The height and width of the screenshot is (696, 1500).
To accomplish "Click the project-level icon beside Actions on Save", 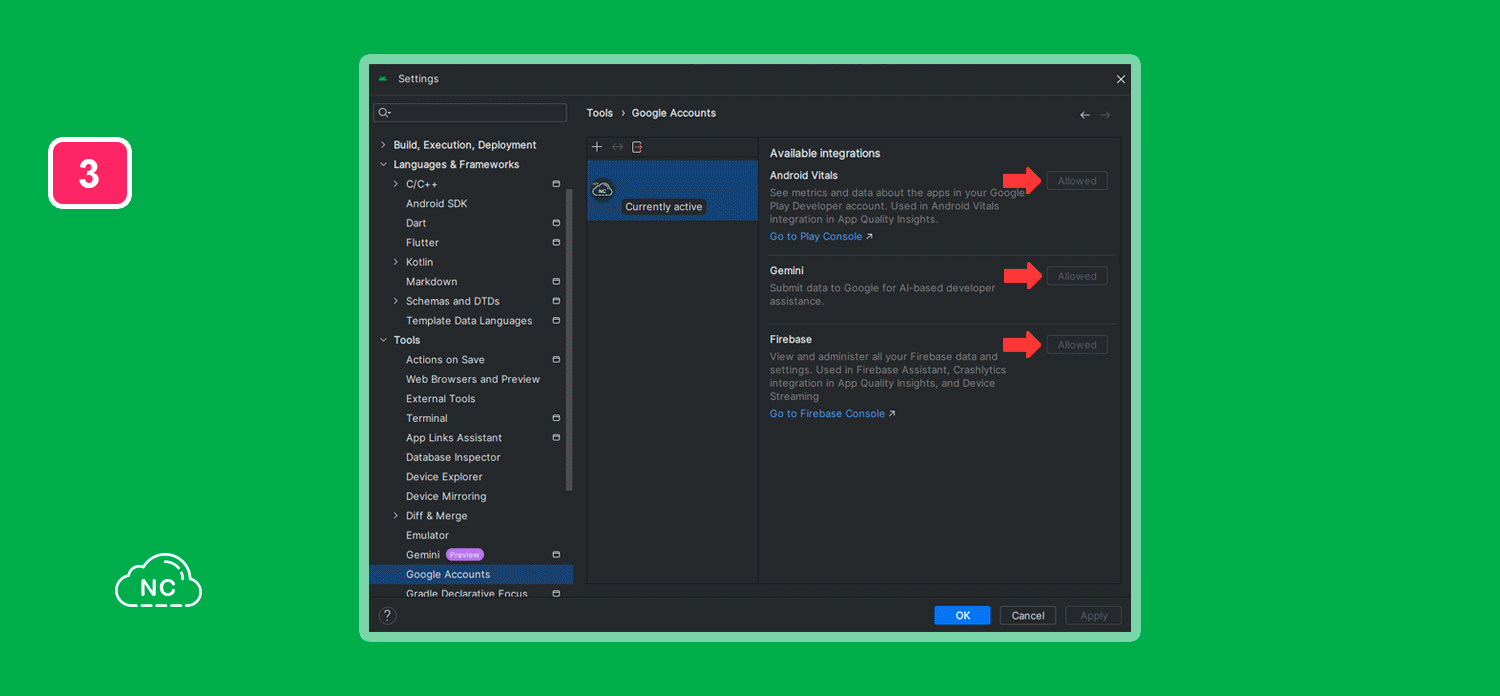I will pos(556,359).
